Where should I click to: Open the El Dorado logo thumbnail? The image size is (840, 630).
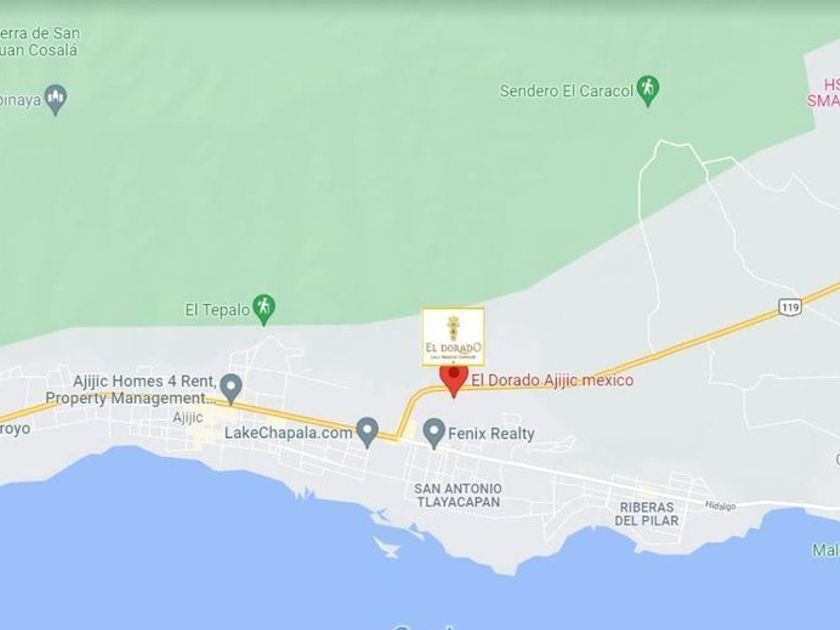point(453,336)
